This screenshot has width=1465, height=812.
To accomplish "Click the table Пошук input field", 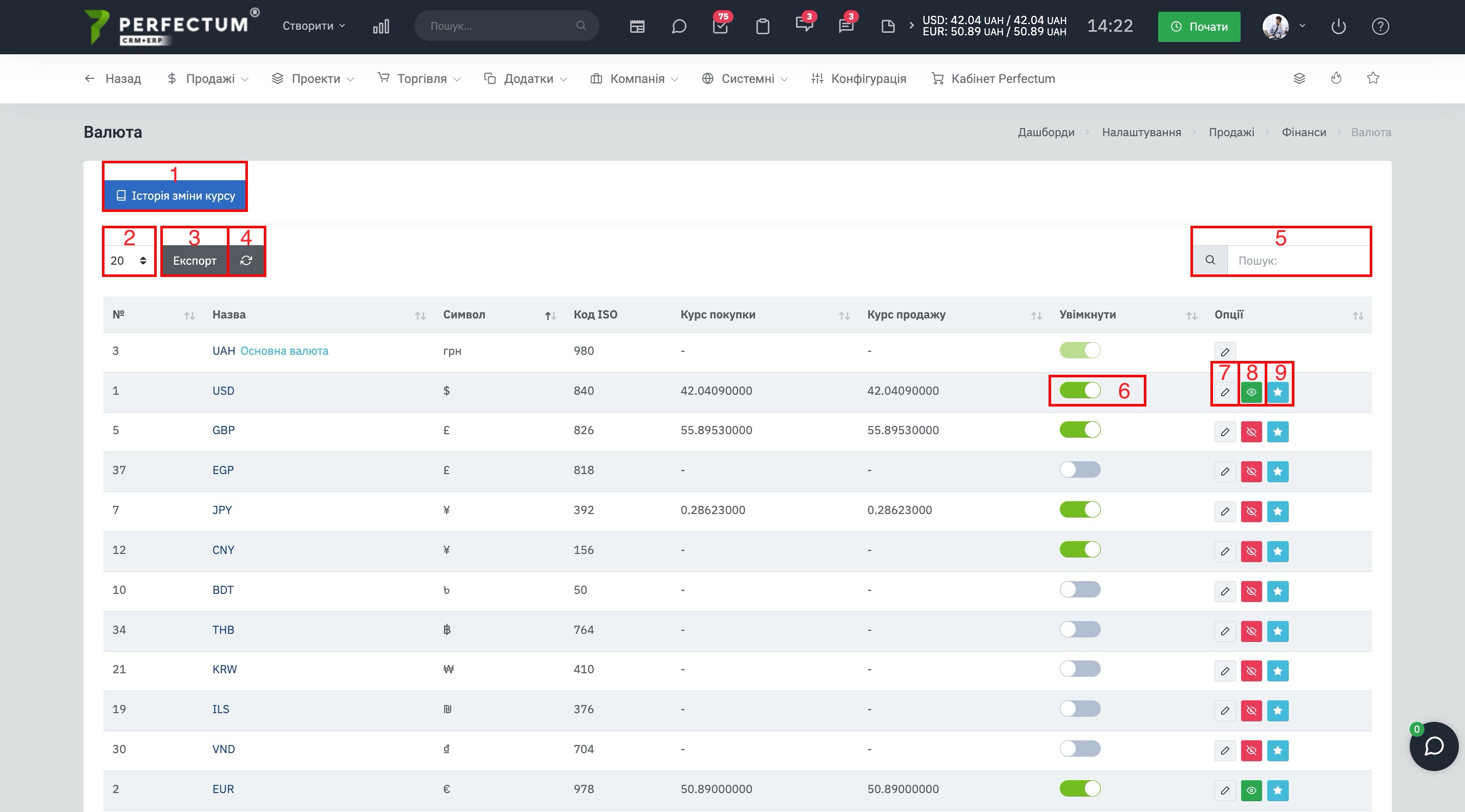I will (x=1298, y=260).
